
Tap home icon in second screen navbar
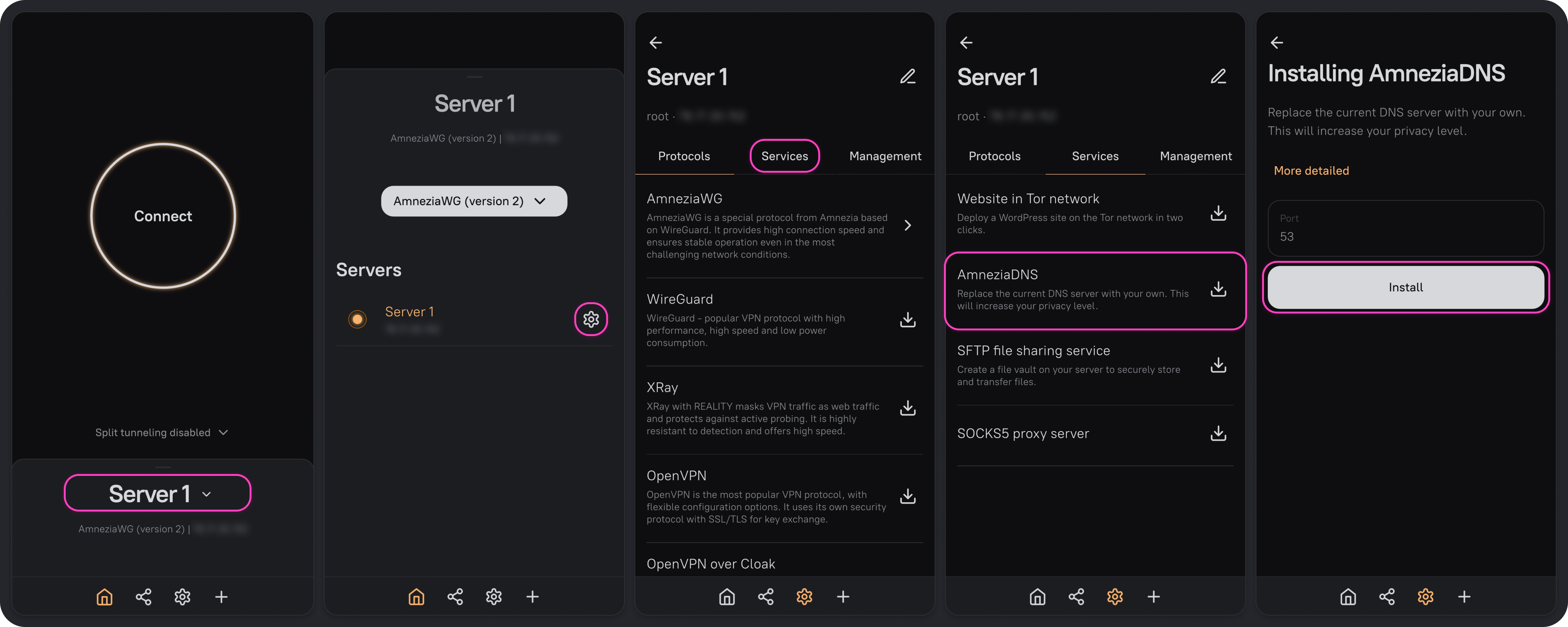click(416, 597)
